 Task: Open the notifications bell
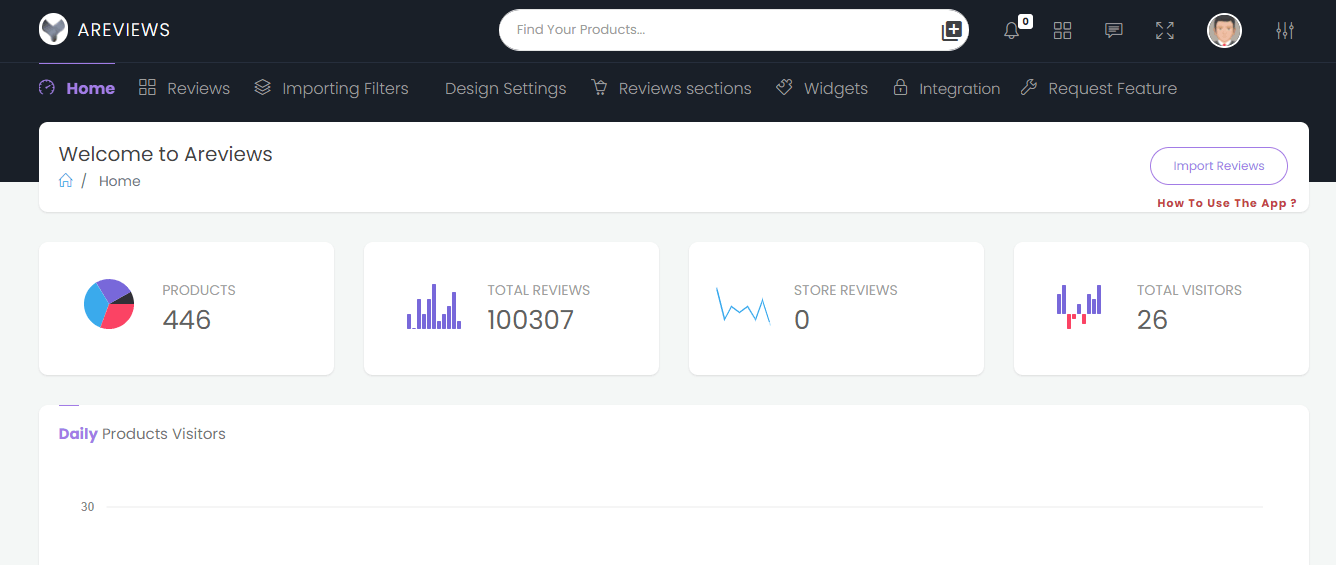point(1011,31)
